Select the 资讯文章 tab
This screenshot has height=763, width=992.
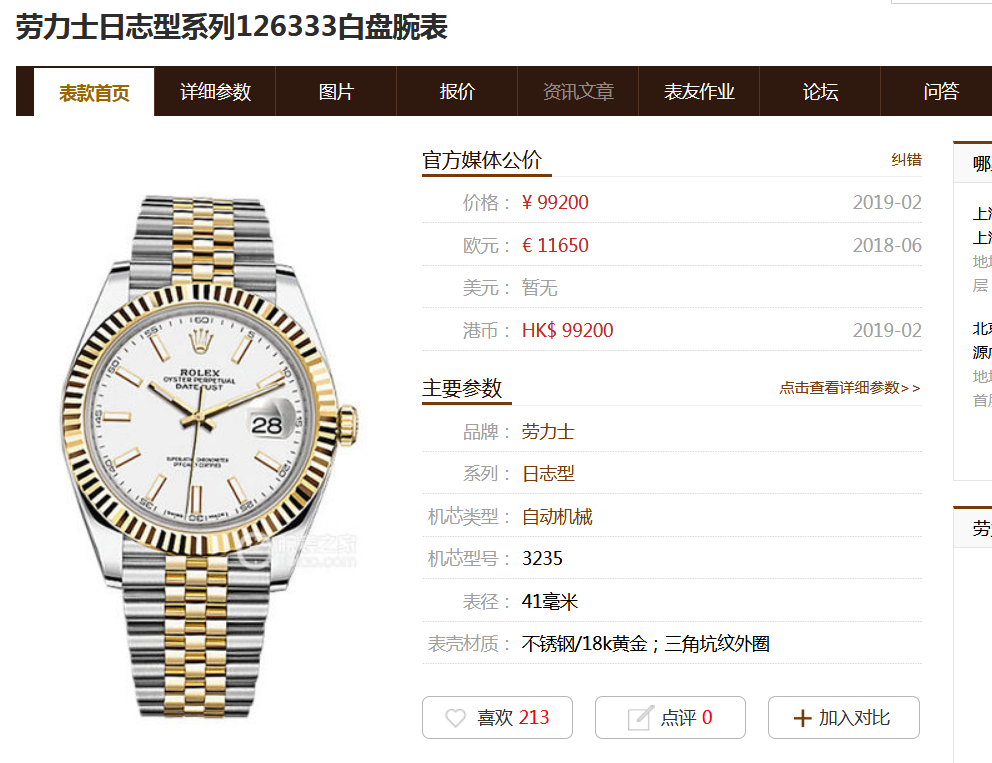[578, 92]
